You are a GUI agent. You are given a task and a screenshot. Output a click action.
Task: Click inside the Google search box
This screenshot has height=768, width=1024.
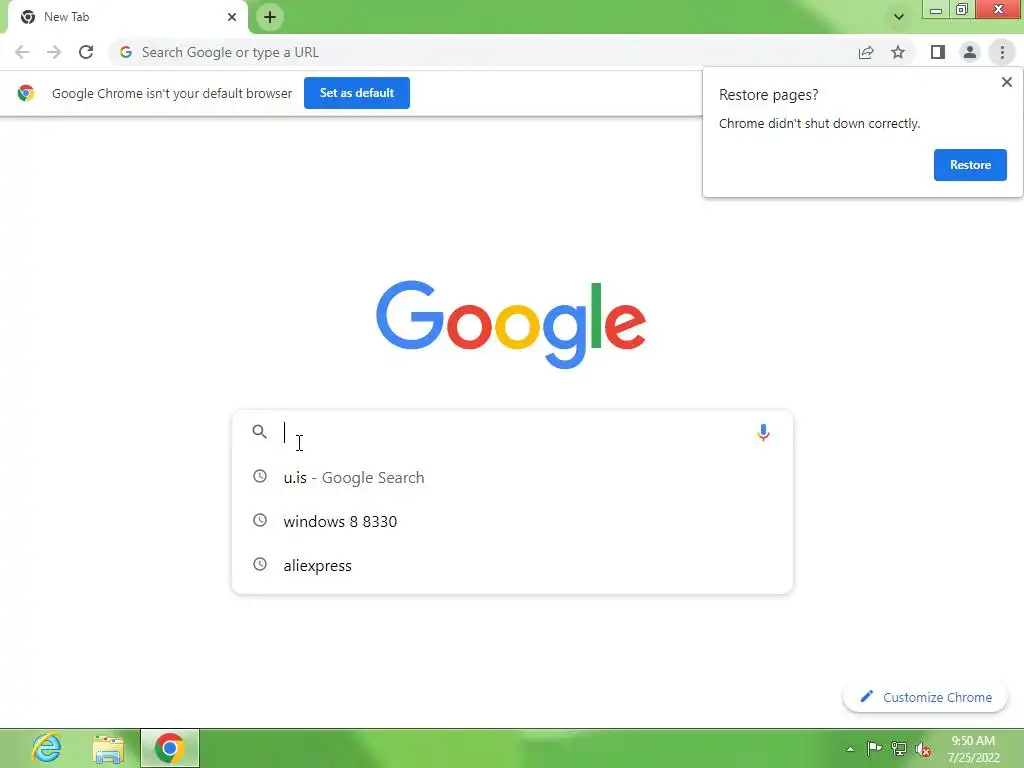[x=513, y=432]
